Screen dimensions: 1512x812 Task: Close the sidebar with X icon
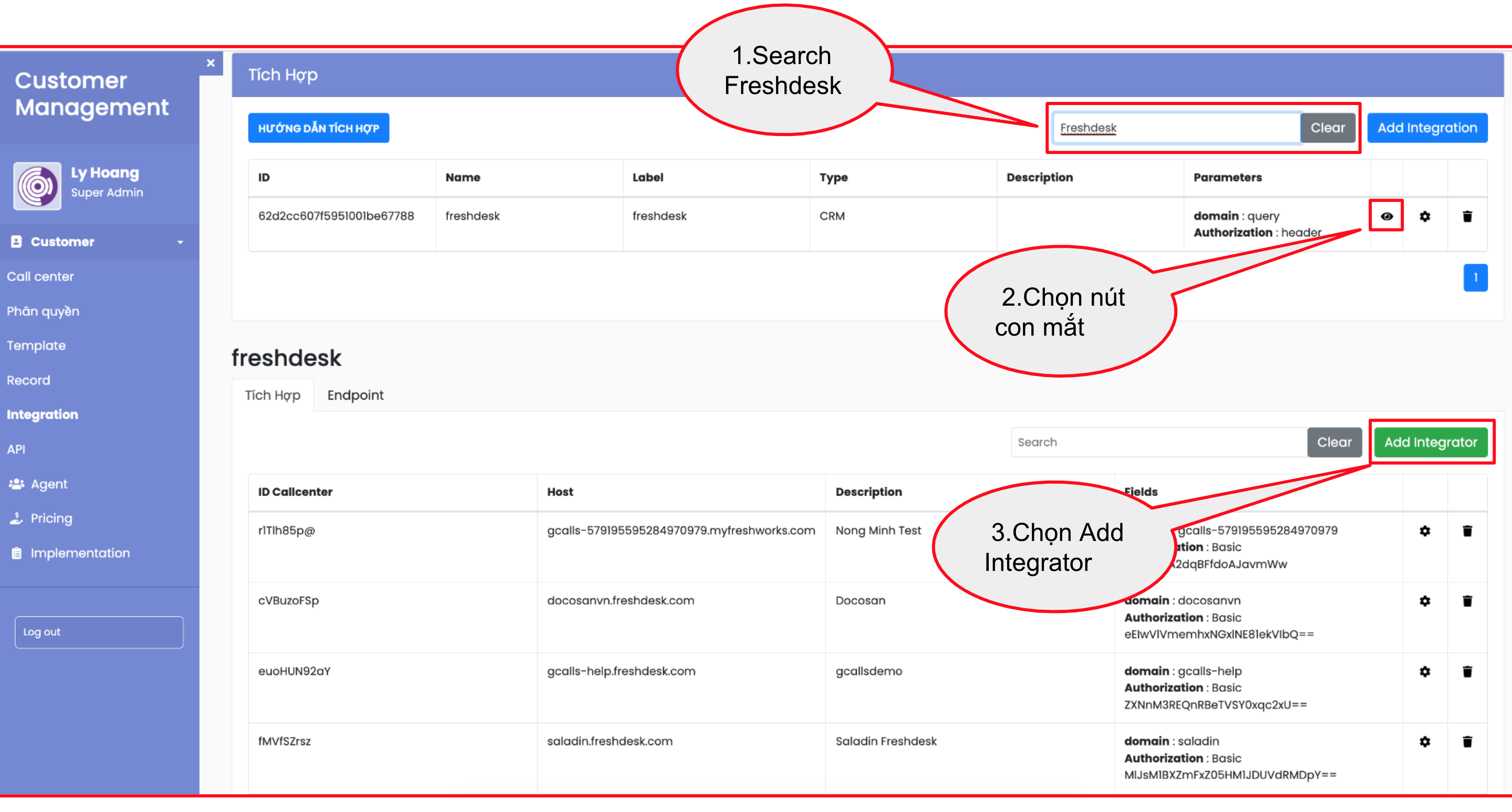pyautogui.click(x=211, y=63)
